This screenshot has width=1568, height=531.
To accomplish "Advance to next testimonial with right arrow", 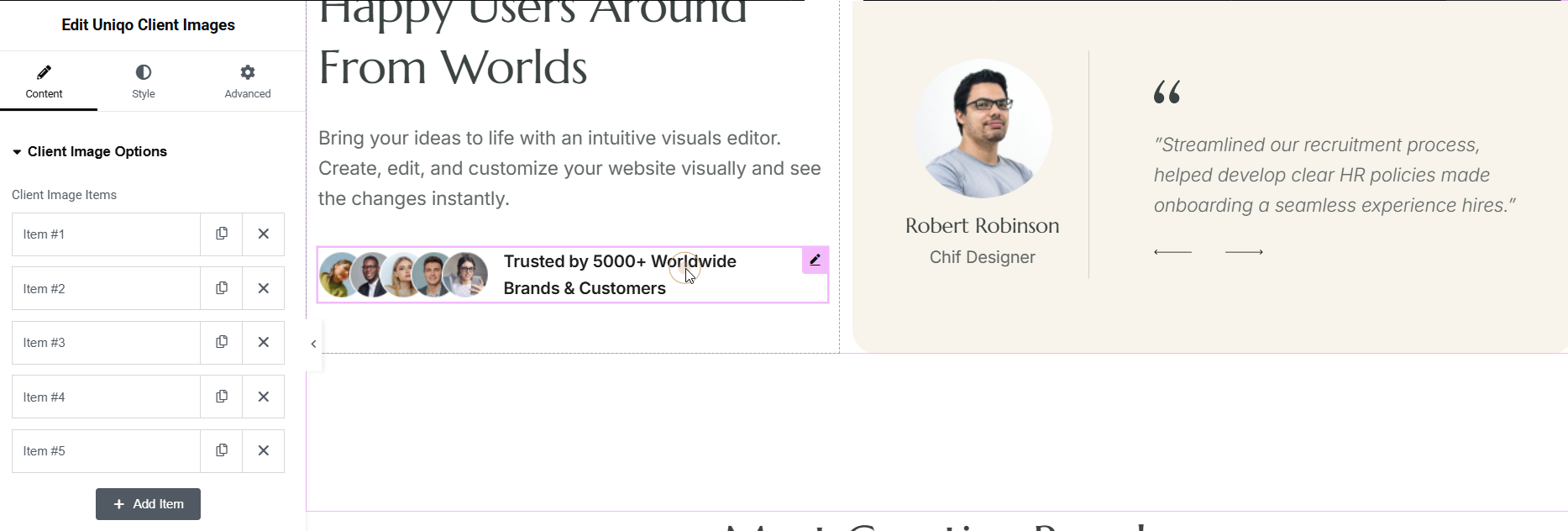I will [x=1244, y=252].
